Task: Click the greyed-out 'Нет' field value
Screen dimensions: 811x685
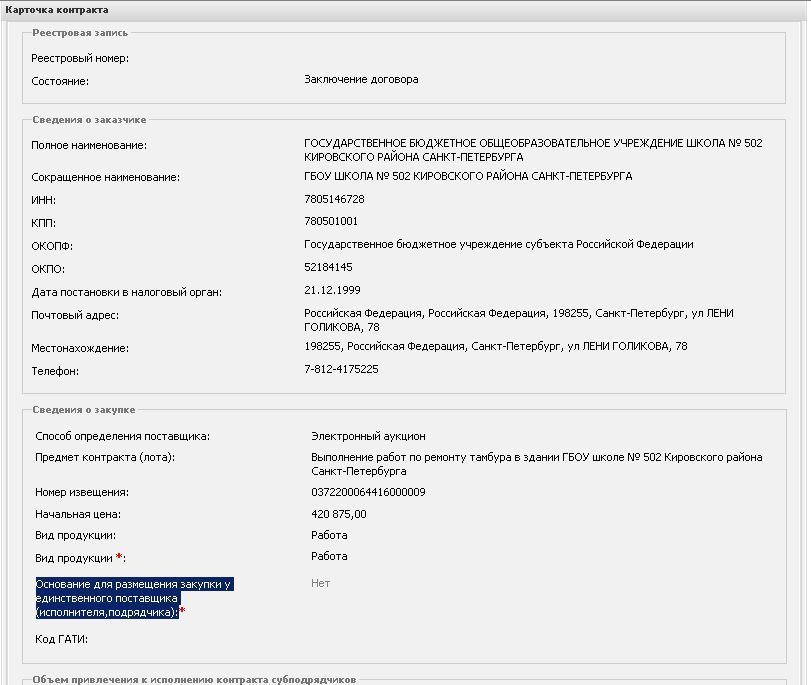Action: (x=320, y=583)
